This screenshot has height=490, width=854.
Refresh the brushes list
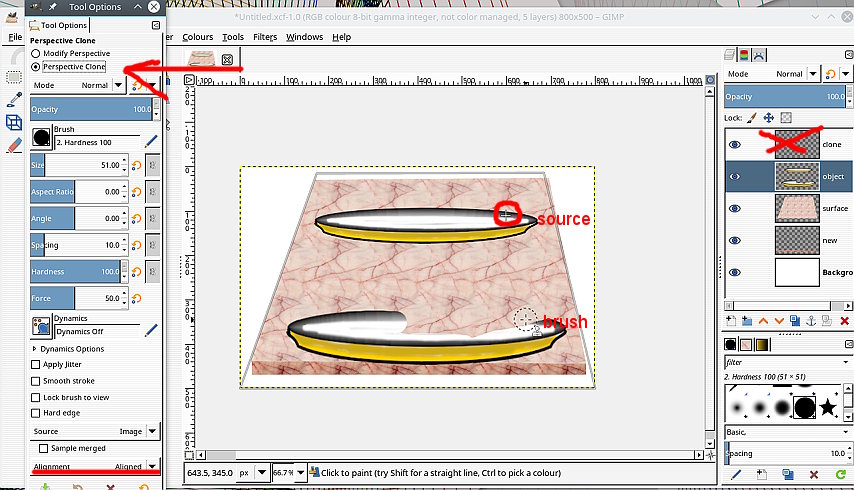(840, 475)
